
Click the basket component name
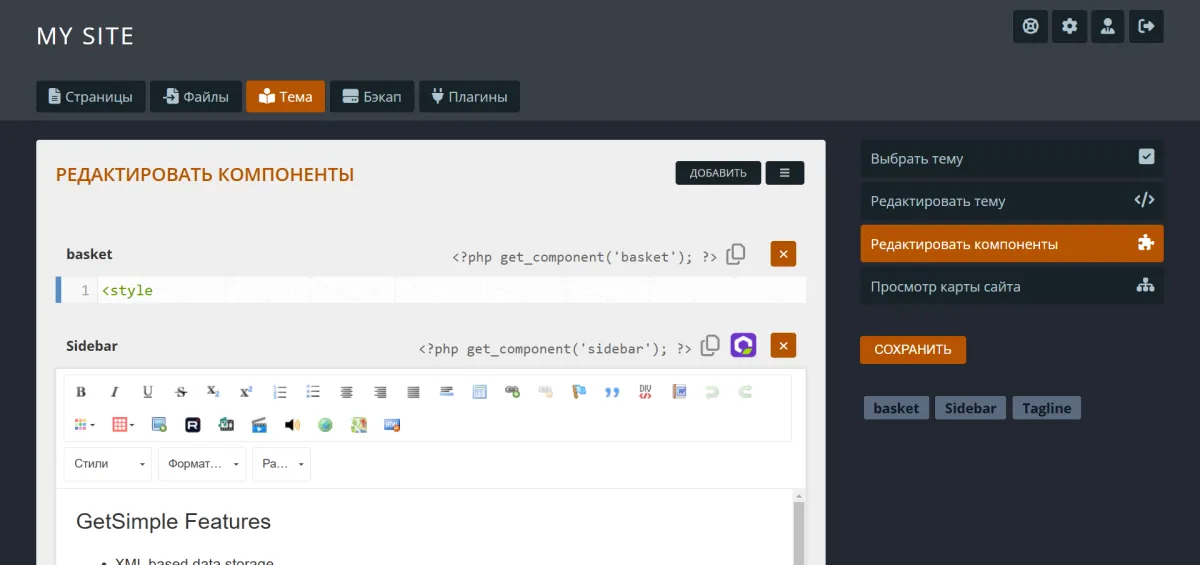point(89,254)
